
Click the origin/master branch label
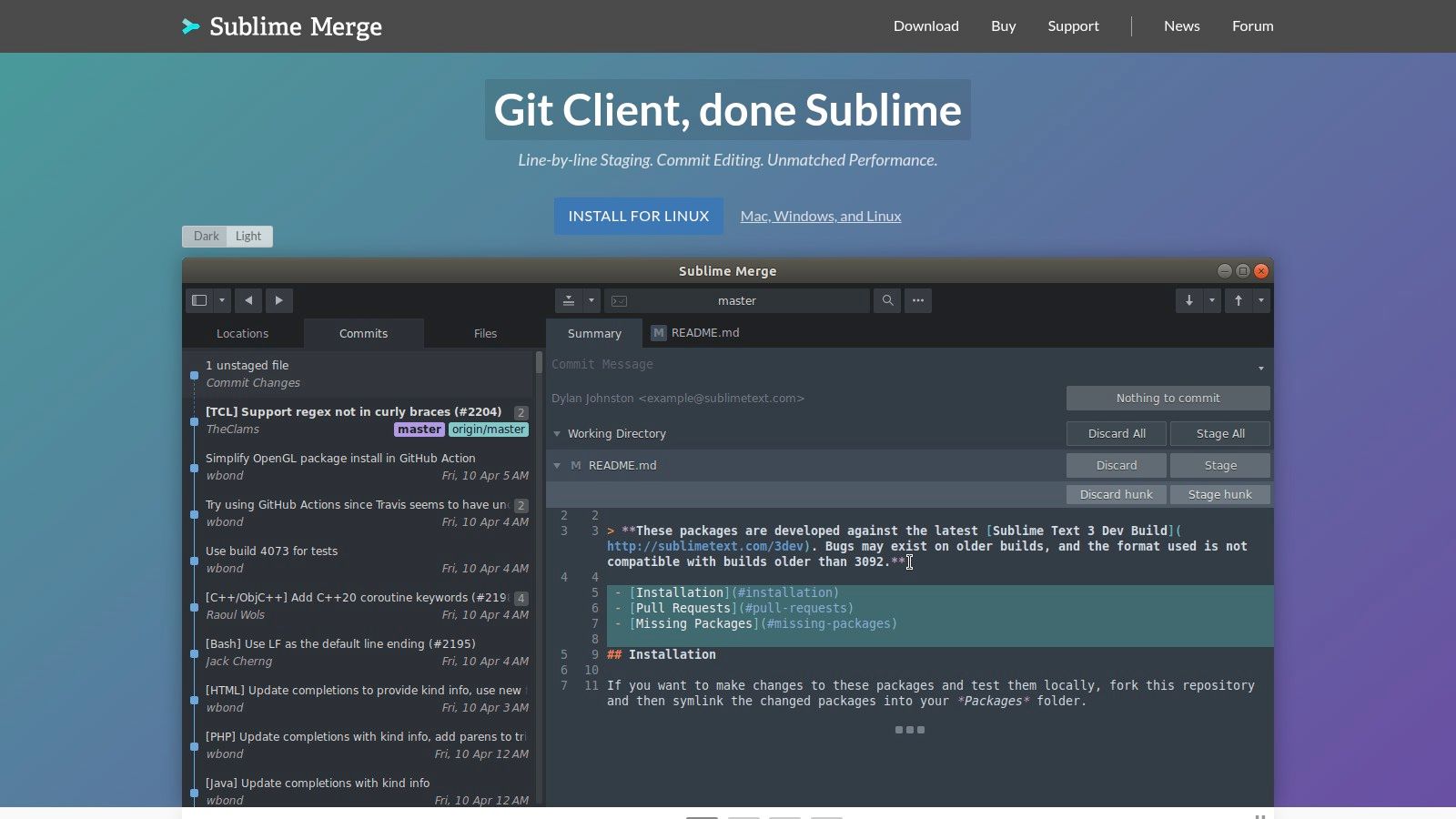(489, 430)
